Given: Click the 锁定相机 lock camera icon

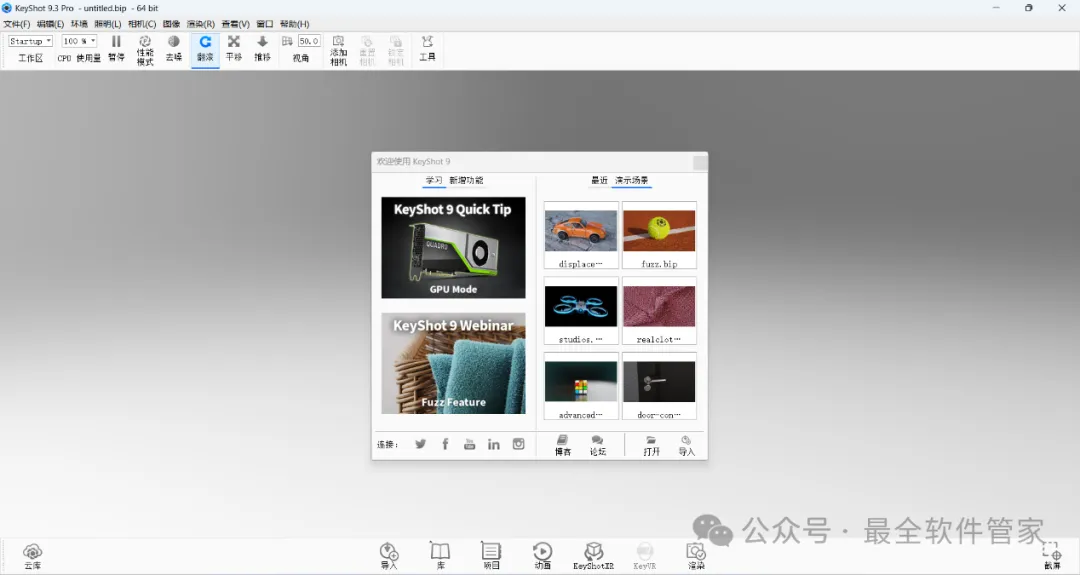Looking at the screenshot, I should [396, 50].
